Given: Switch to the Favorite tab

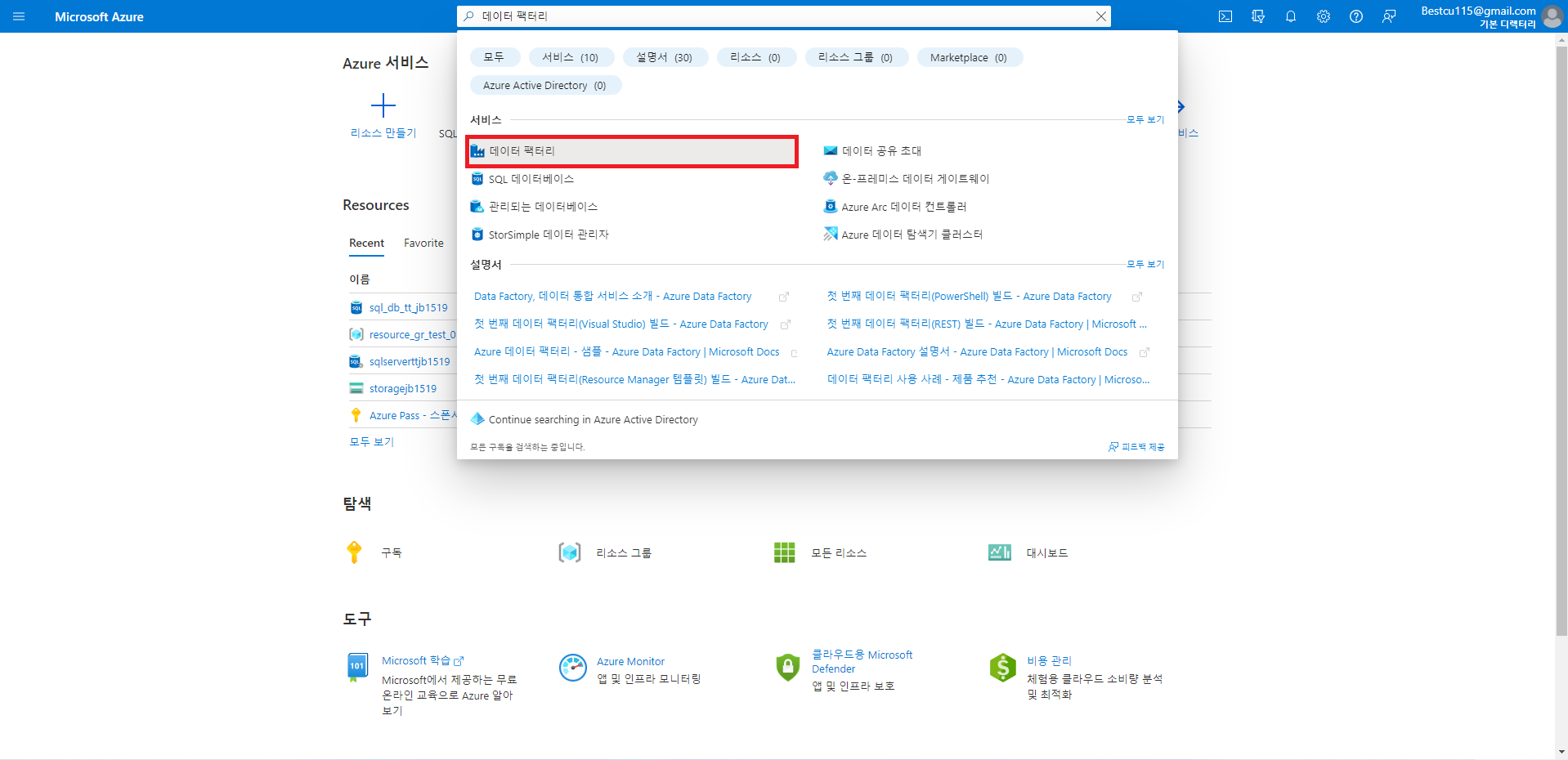Looking at the screenshot, I should coord(423,244).
